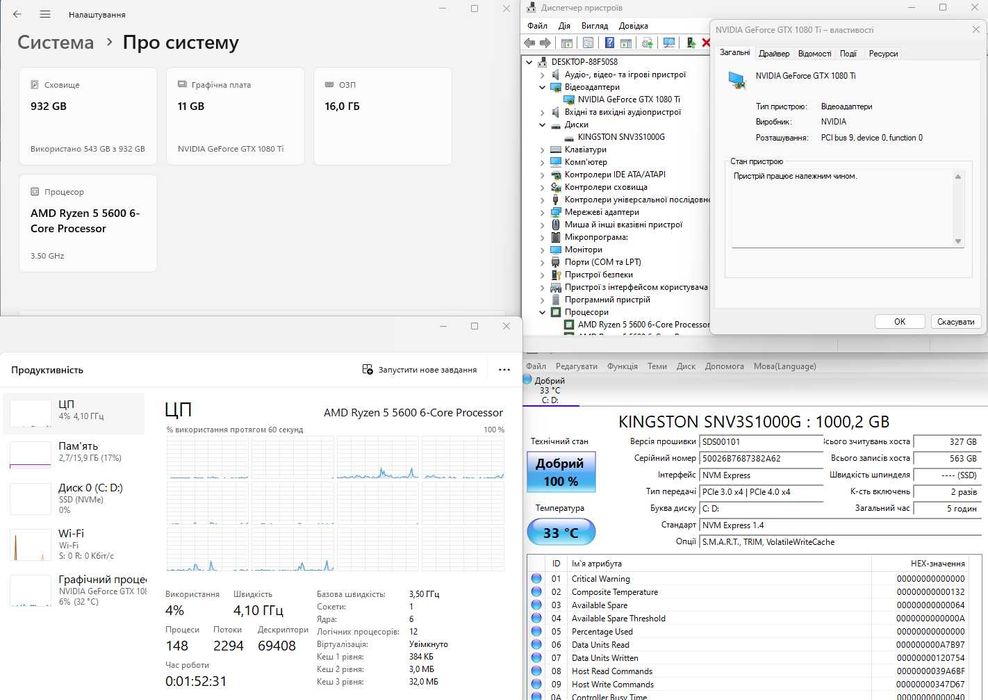Screen dimensions: 988x700
Task: Switch to the Ресурси tab
Action: point(883,54)
